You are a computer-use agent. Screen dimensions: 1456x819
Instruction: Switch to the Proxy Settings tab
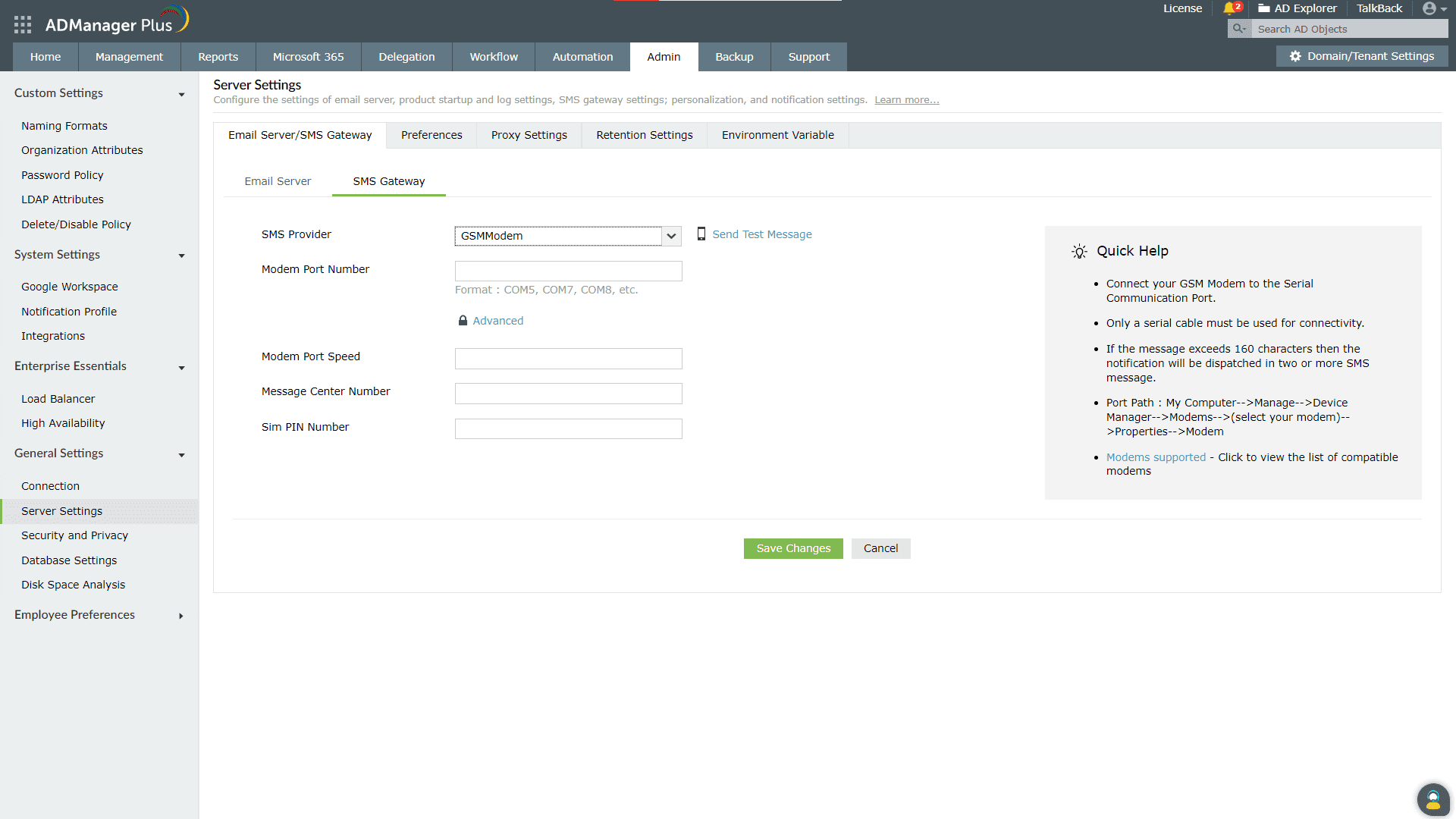pyautogui.click(x=529, y=135)
